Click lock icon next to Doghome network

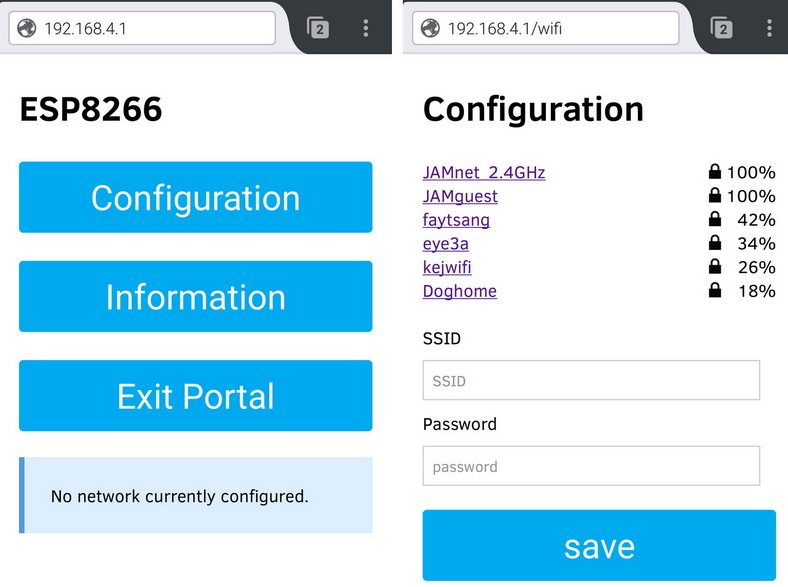click(715, 291)
